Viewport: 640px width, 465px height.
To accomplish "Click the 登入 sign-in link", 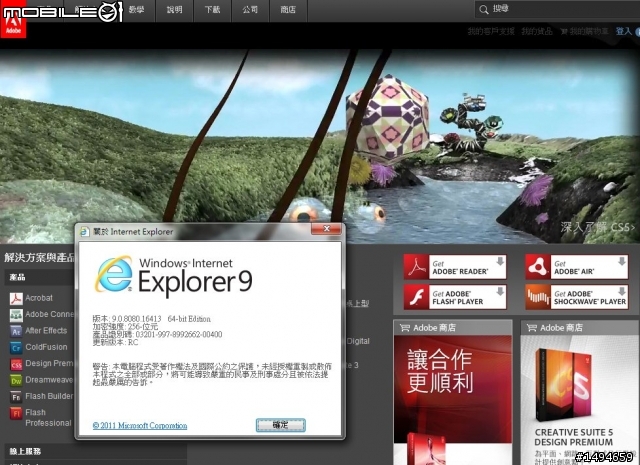I will coord(623,31).
